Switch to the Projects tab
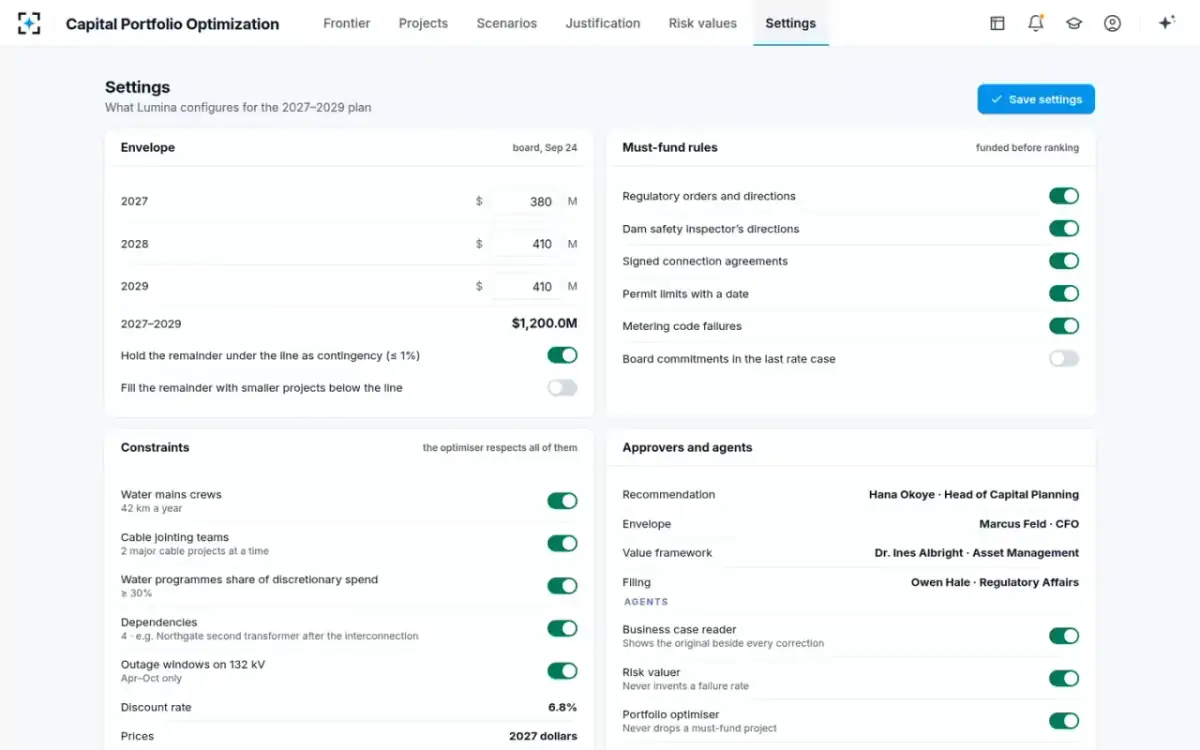This screenshot has width=1200, height=750. (x=423, y=23)
